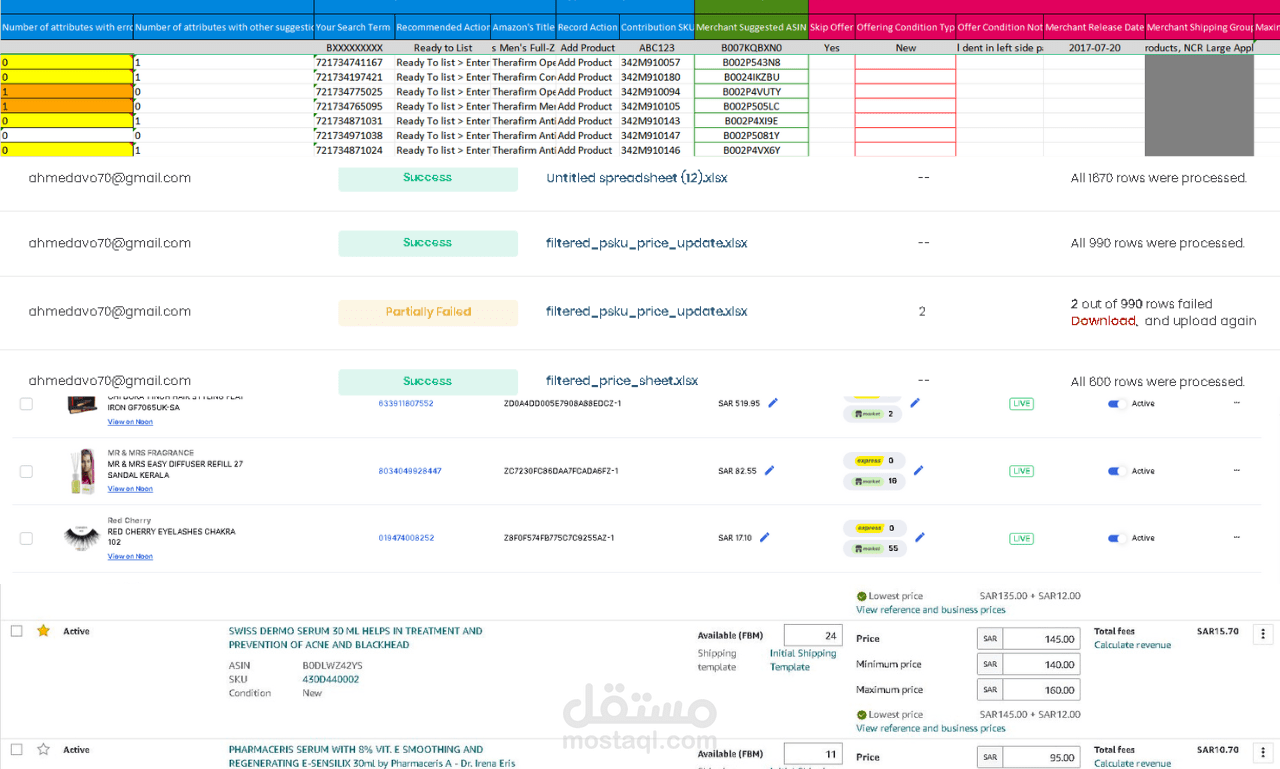Screen dimensions: 1280x769
Task: Calculate revenue for Swiss Dermo Serum
Action: pyautogui.click(x=1132, y=646)
